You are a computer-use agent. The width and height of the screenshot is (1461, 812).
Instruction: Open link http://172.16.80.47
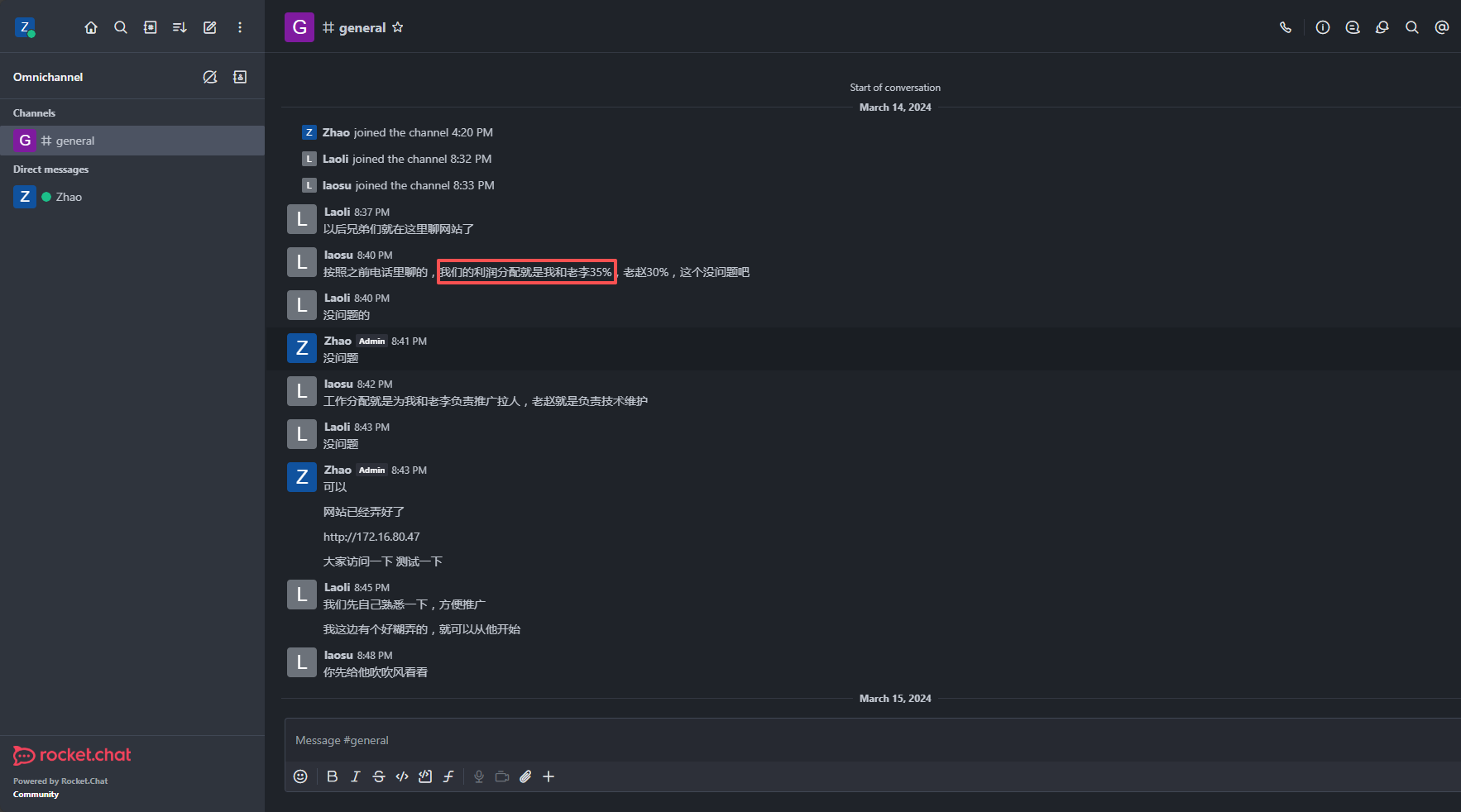pos(371,537)
